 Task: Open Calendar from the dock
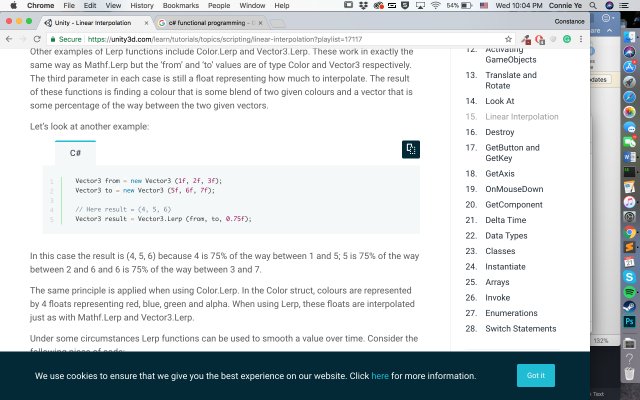pos(629,262)
